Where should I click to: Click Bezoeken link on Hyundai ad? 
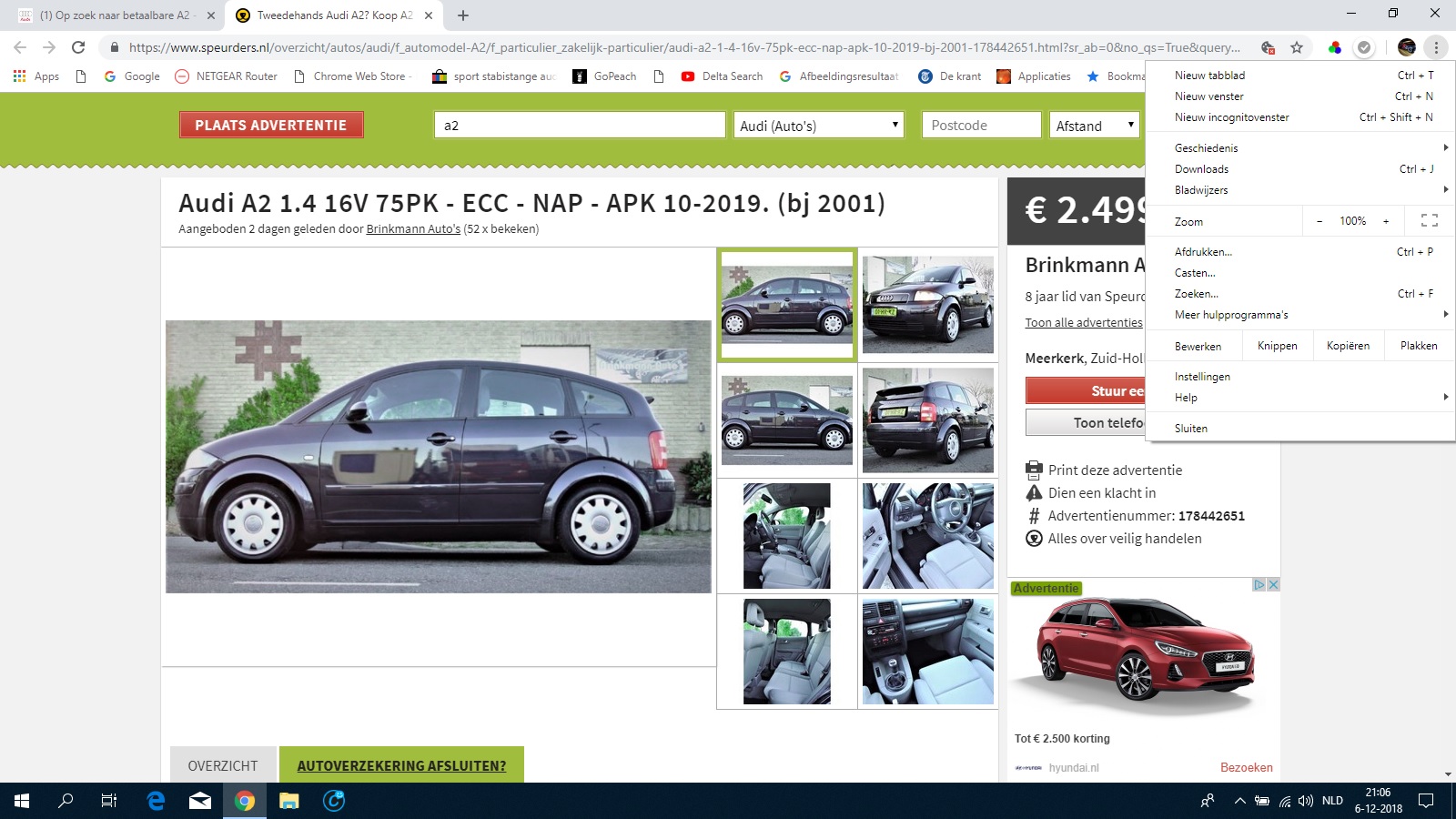[x=1246, y=768]
